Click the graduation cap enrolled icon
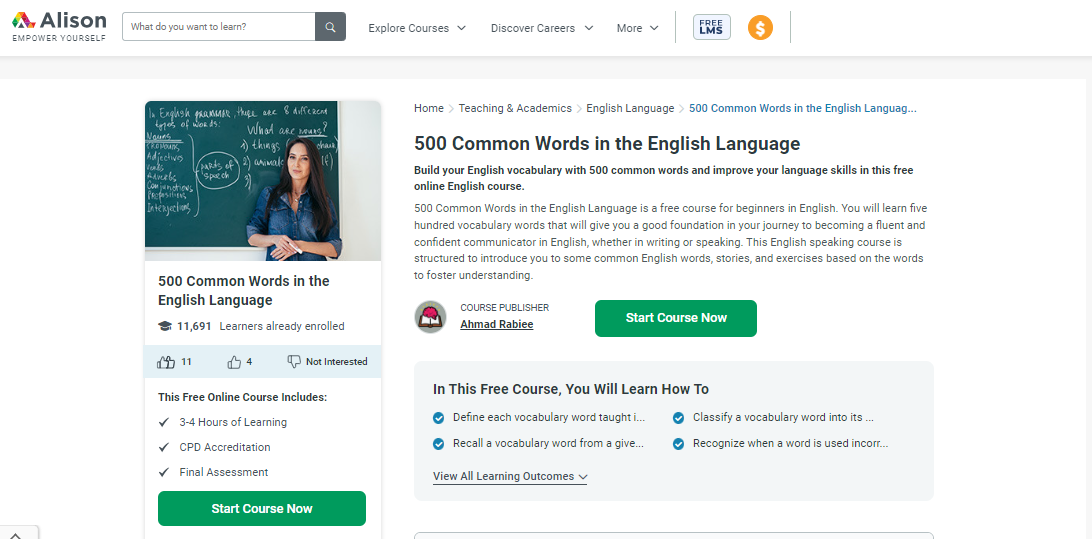Image resolution: width=1092 pixels, height=539 pixels. 164,326
